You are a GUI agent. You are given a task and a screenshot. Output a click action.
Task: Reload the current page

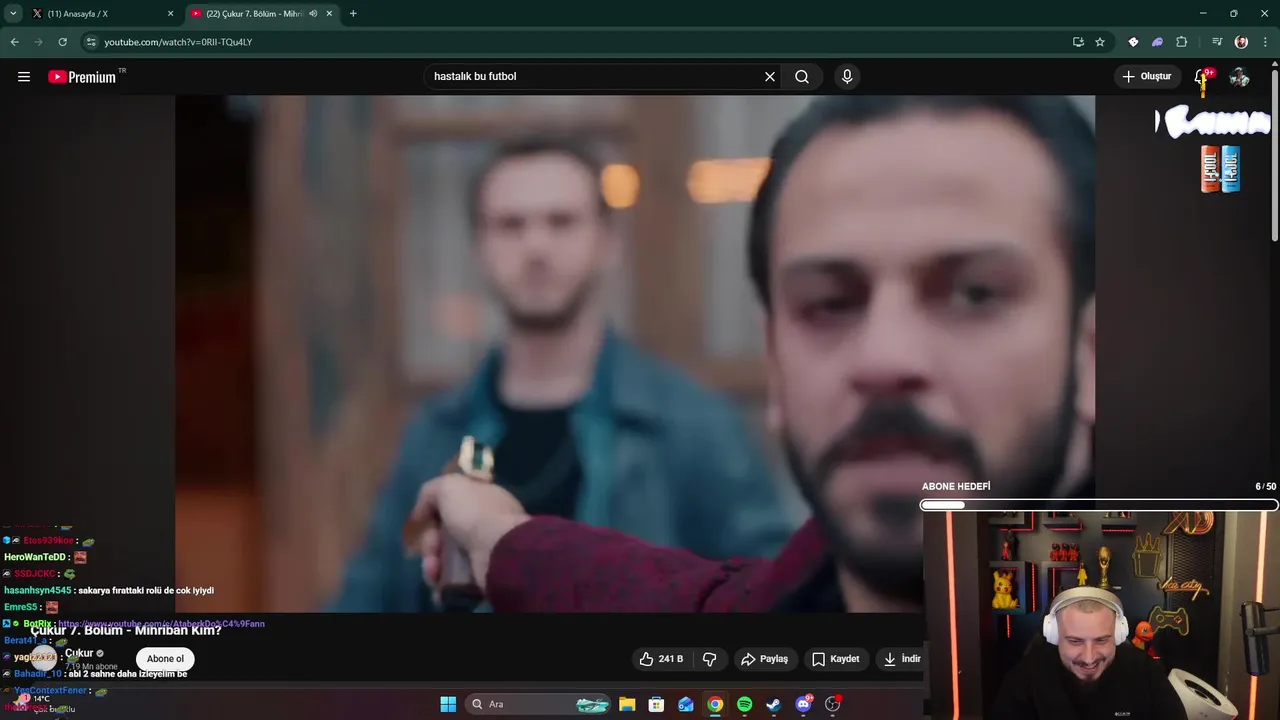tap(62, 42)
